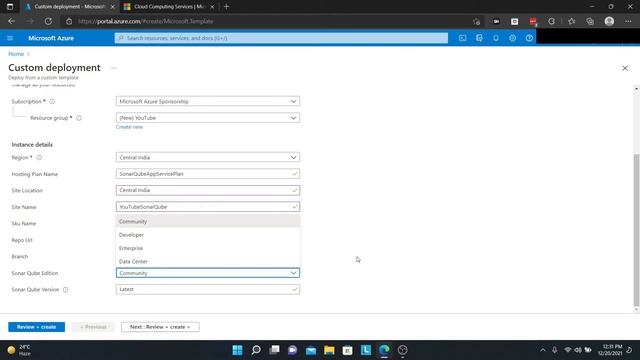Edit the Site Name field
Viewport: 640px width, 360px height.
[x=208, y=207]
